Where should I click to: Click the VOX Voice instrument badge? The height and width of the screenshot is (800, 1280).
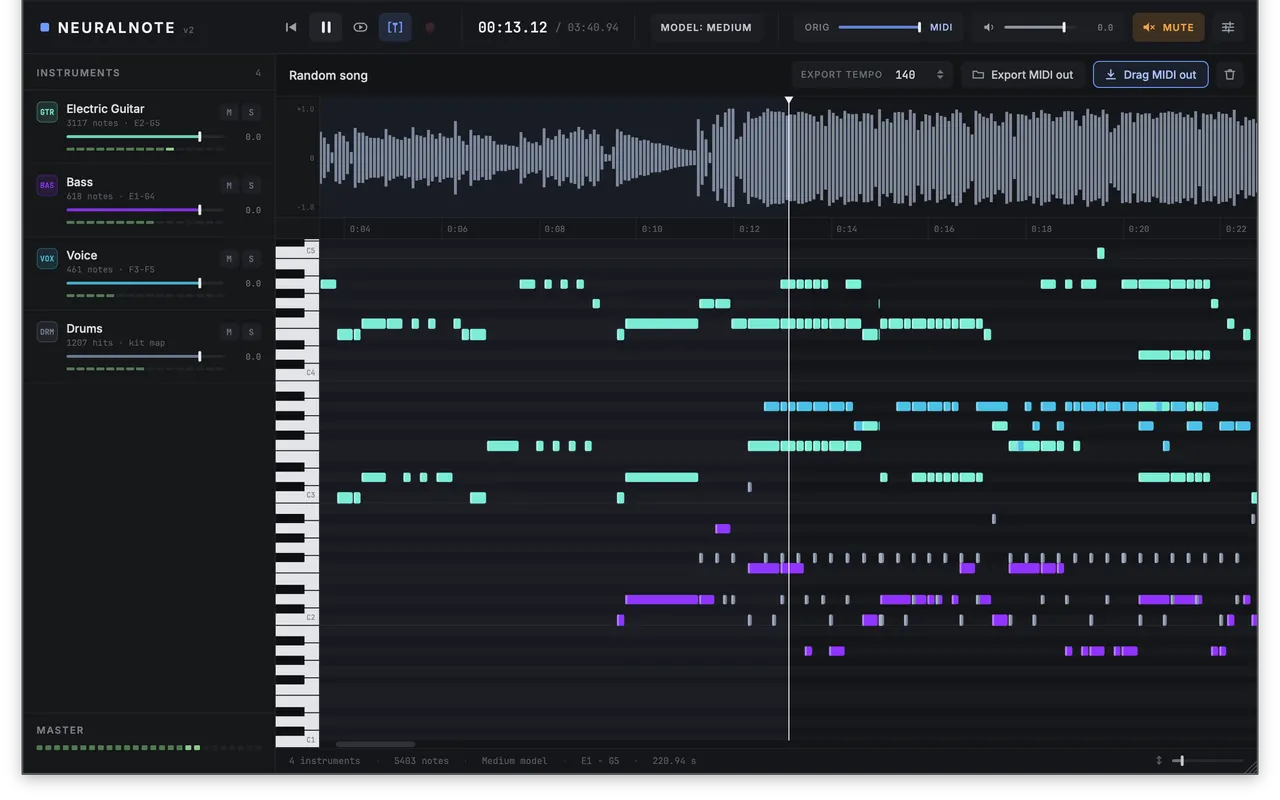(47, 259)
